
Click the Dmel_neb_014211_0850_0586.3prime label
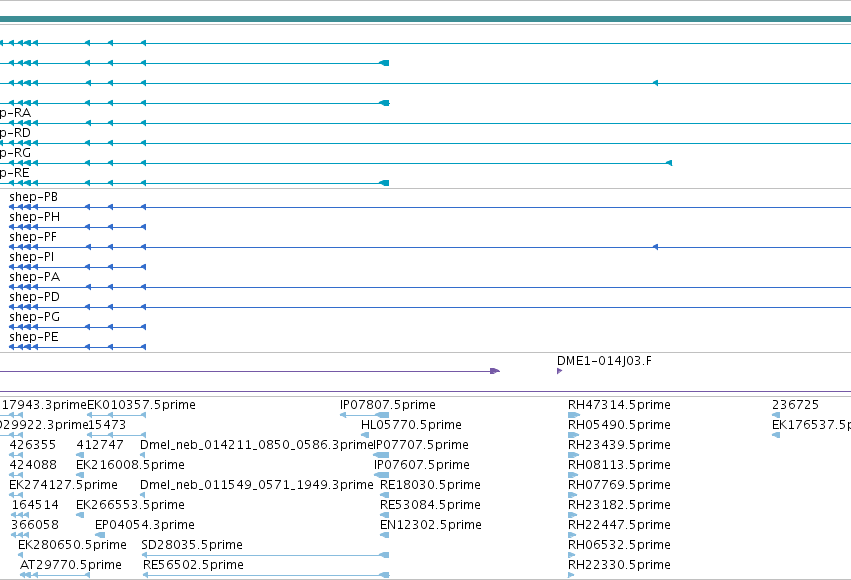[257, 445]
